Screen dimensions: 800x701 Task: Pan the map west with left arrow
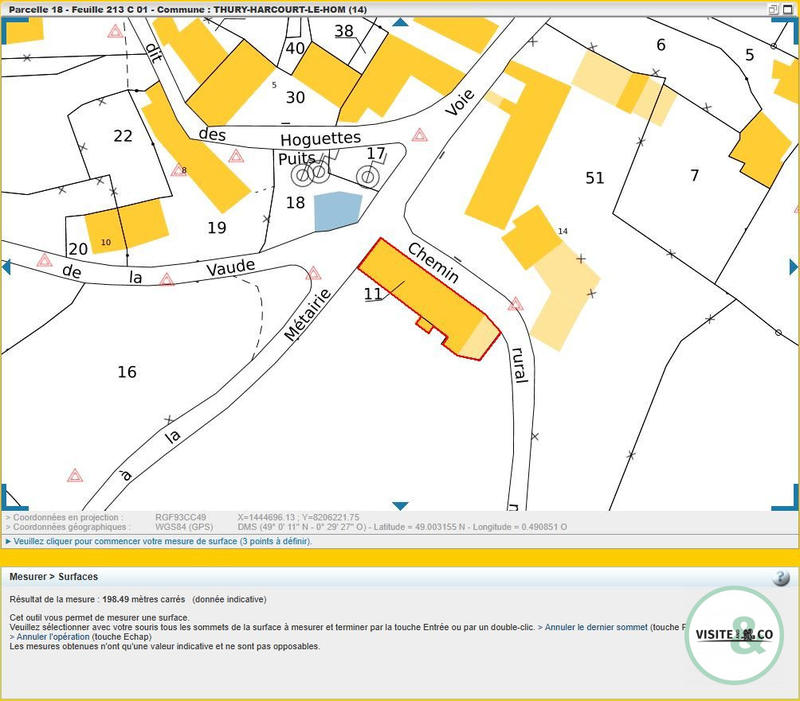click(5, 266)
